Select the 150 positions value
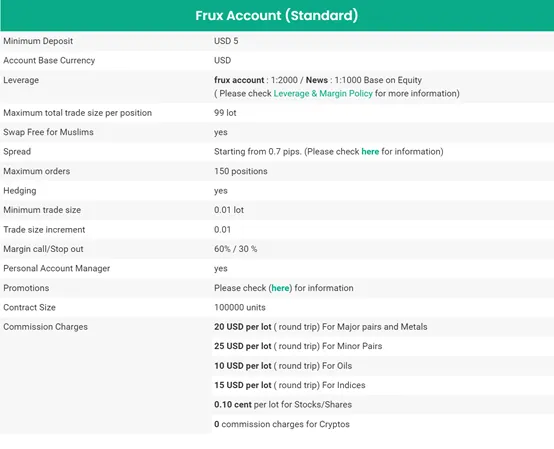This screenshot has width=554, height=449. [x=241, y=171]
